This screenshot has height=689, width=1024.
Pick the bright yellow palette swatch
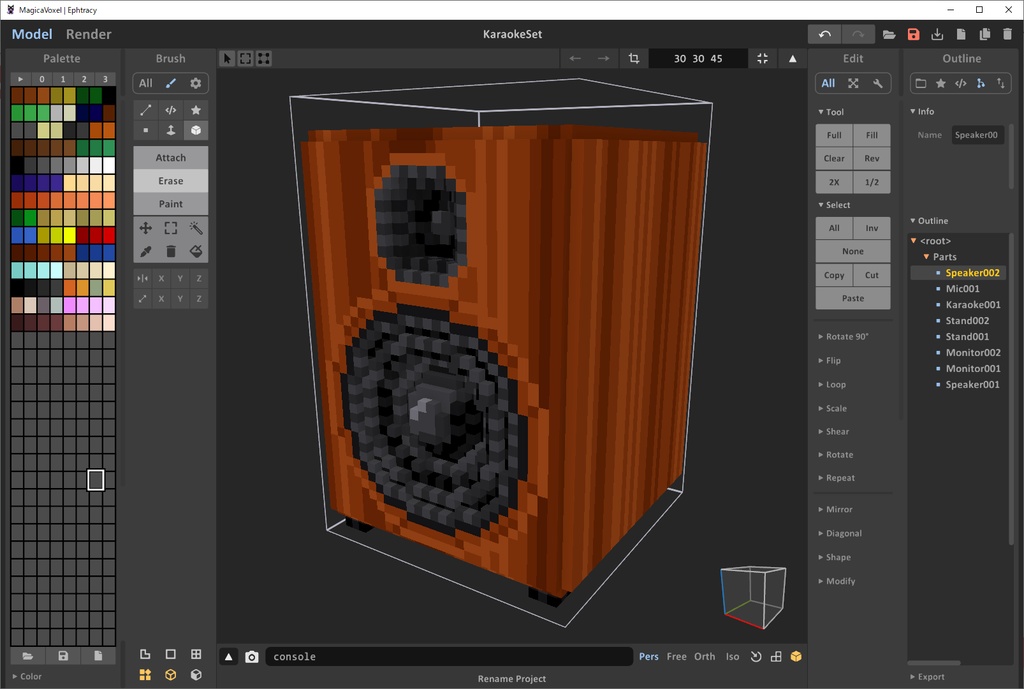[69, 234]
